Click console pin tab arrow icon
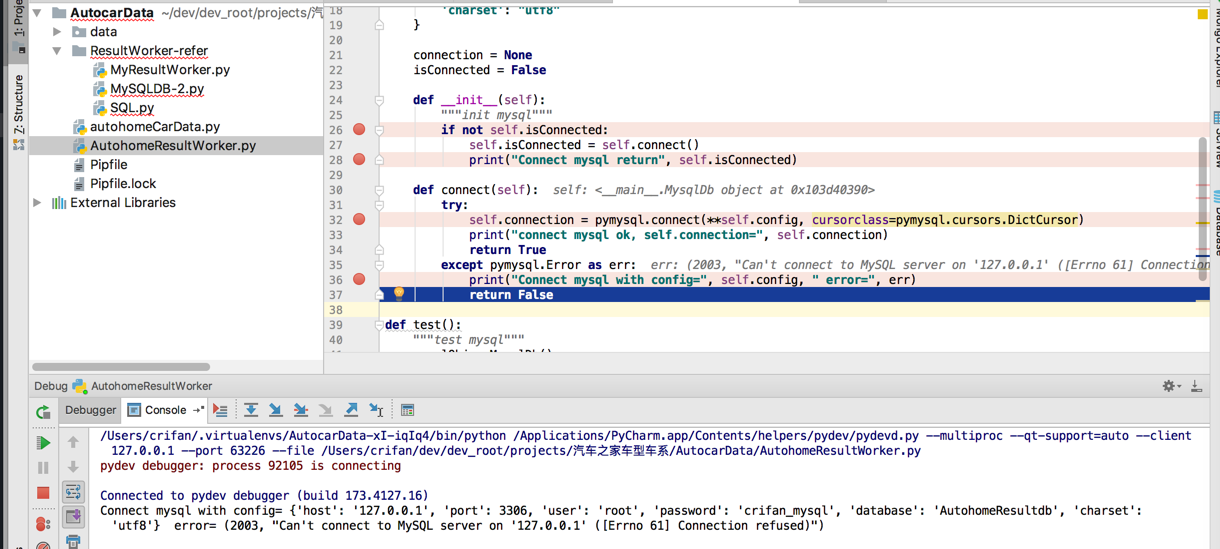Viewport: 1220px width, 549px height. coord(198,410)
